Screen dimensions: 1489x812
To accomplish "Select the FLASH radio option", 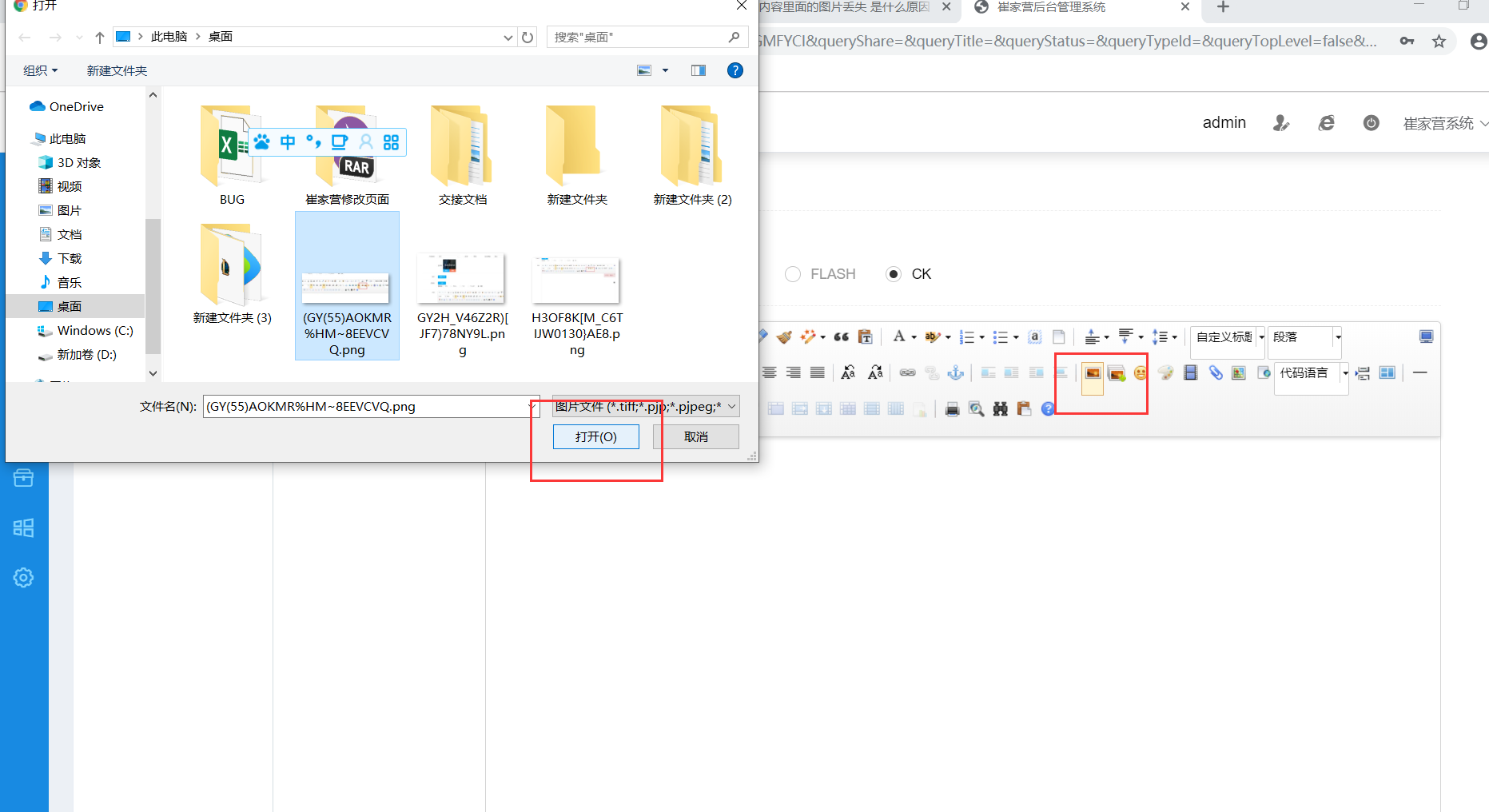I will click(793, 274).
